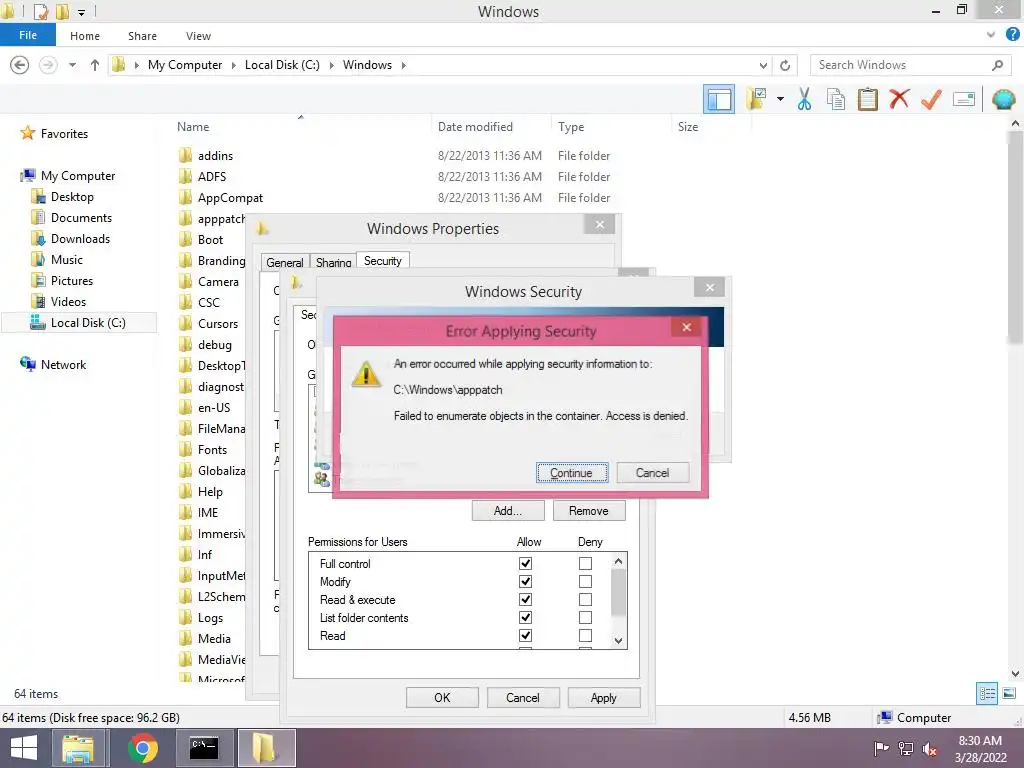The width and height of the screenshot is (1024, 768).
Task: Toggle Deny checkbox for List folder contents
Action: coord(585,617)
